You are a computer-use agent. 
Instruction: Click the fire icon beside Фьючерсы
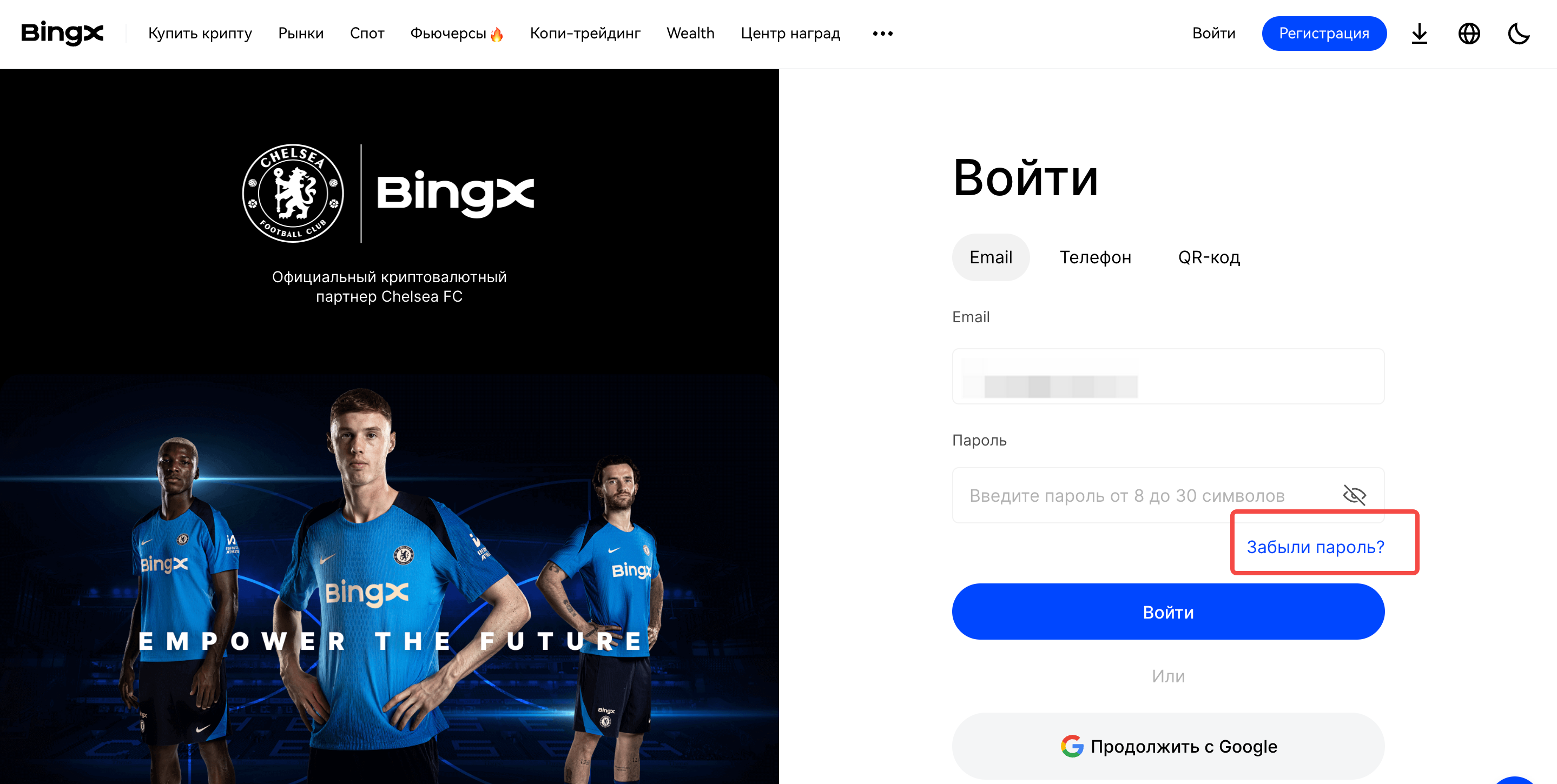(497, 34)
